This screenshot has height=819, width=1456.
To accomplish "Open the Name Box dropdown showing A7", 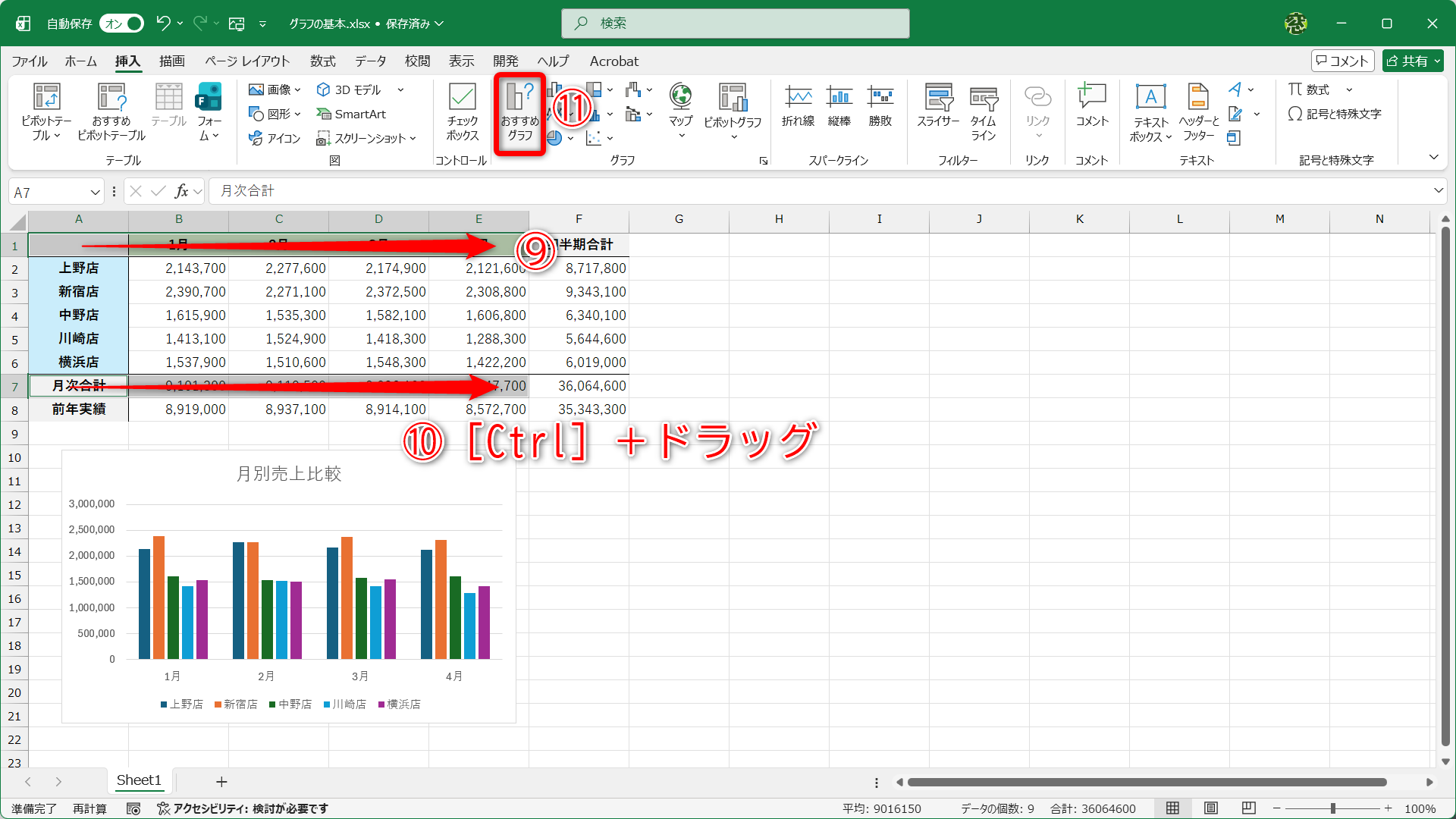I will [96, 192].
